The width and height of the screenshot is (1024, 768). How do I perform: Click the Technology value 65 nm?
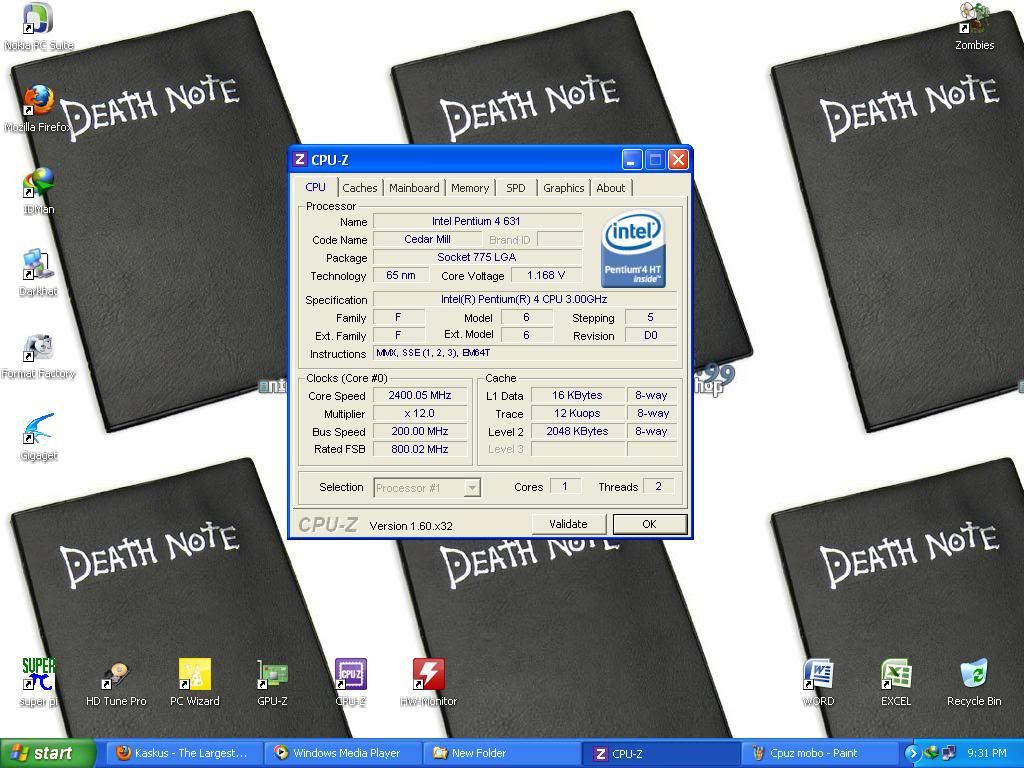pyautogui.click(x=401, y=276)
